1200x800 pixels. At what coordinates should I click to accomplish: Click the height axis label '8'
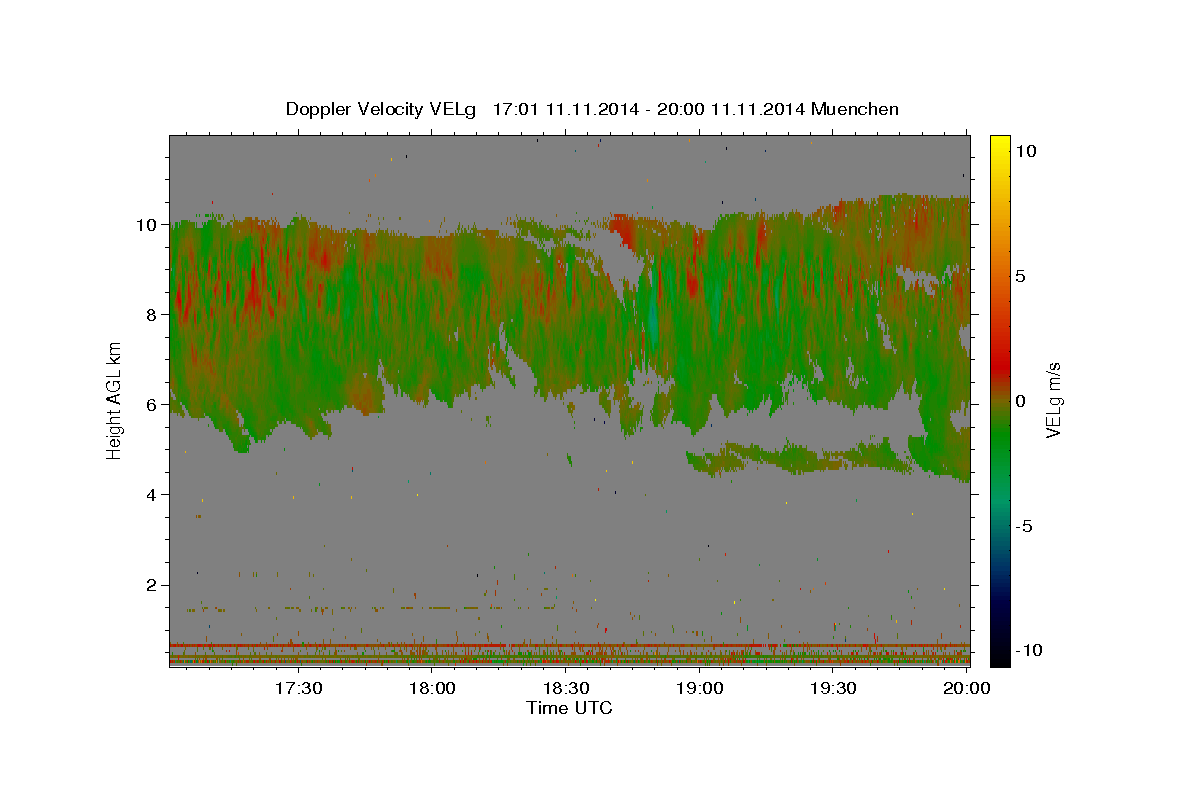click(153, 315)
